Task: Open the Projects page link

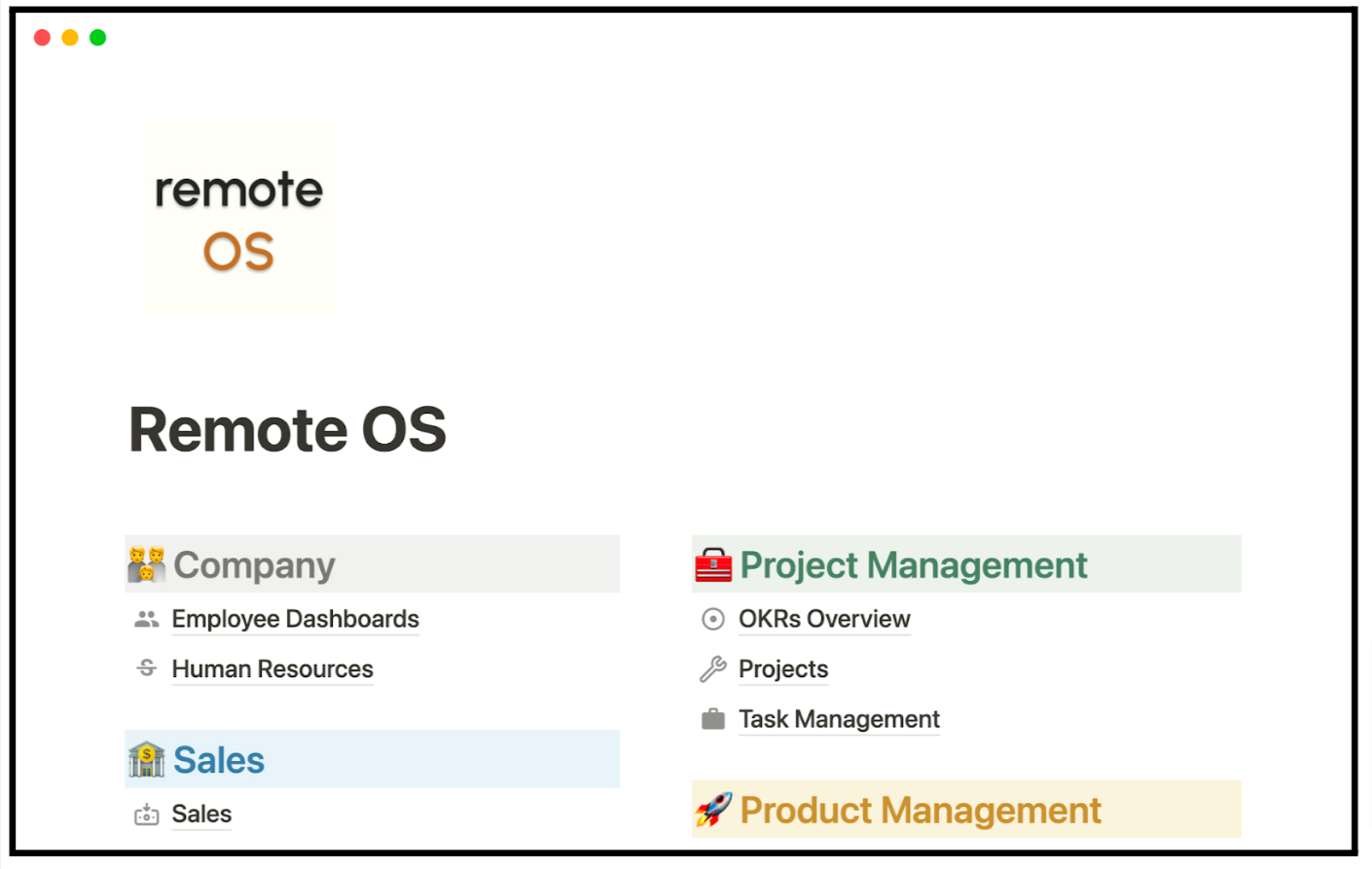Action: [783, 670]
